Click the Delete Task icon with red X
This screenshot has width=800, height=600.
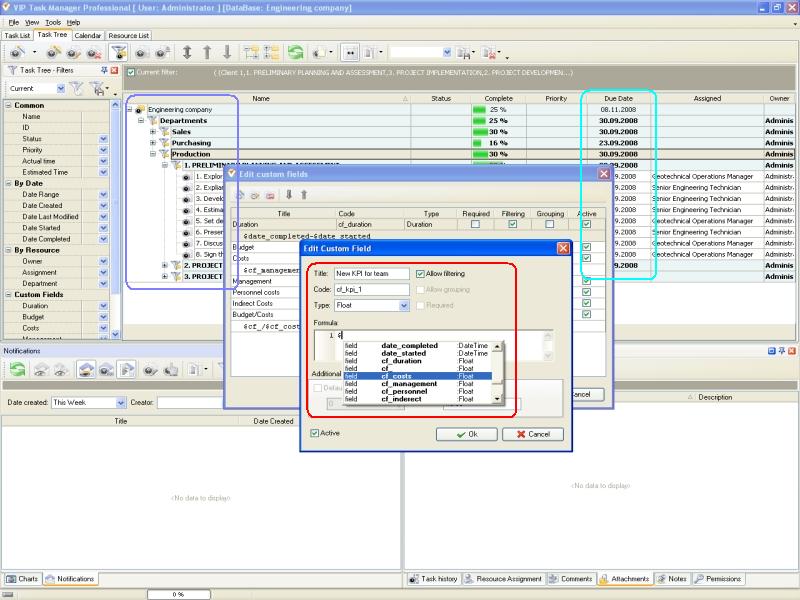[93, 52]
